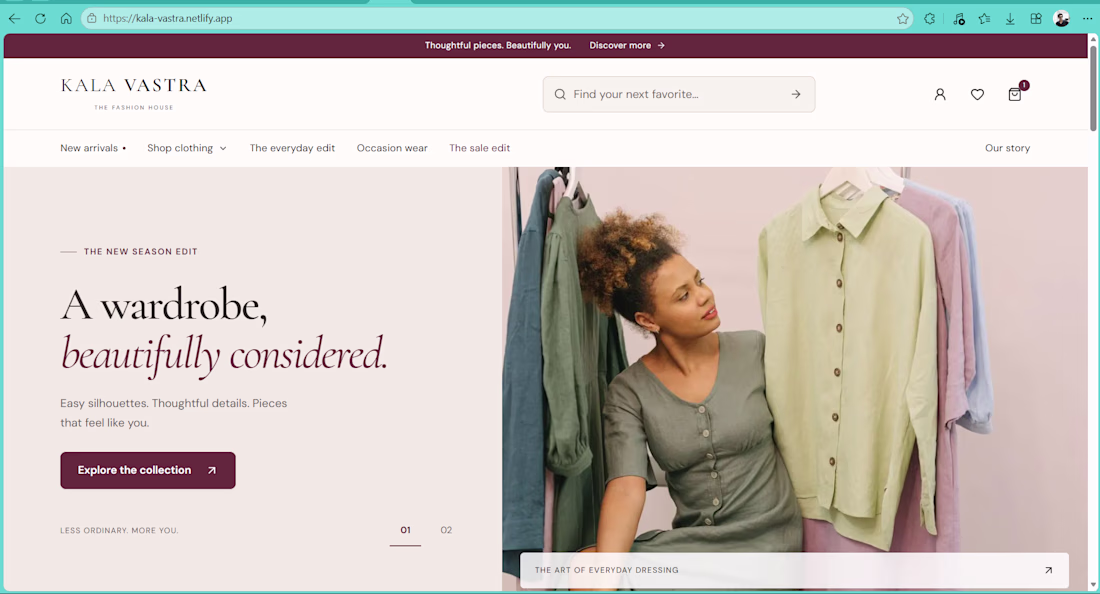Click the browser address bar URL
The height and width of the screenshot is (594, 1100).
pyautogui.click(x=168, y=18)
